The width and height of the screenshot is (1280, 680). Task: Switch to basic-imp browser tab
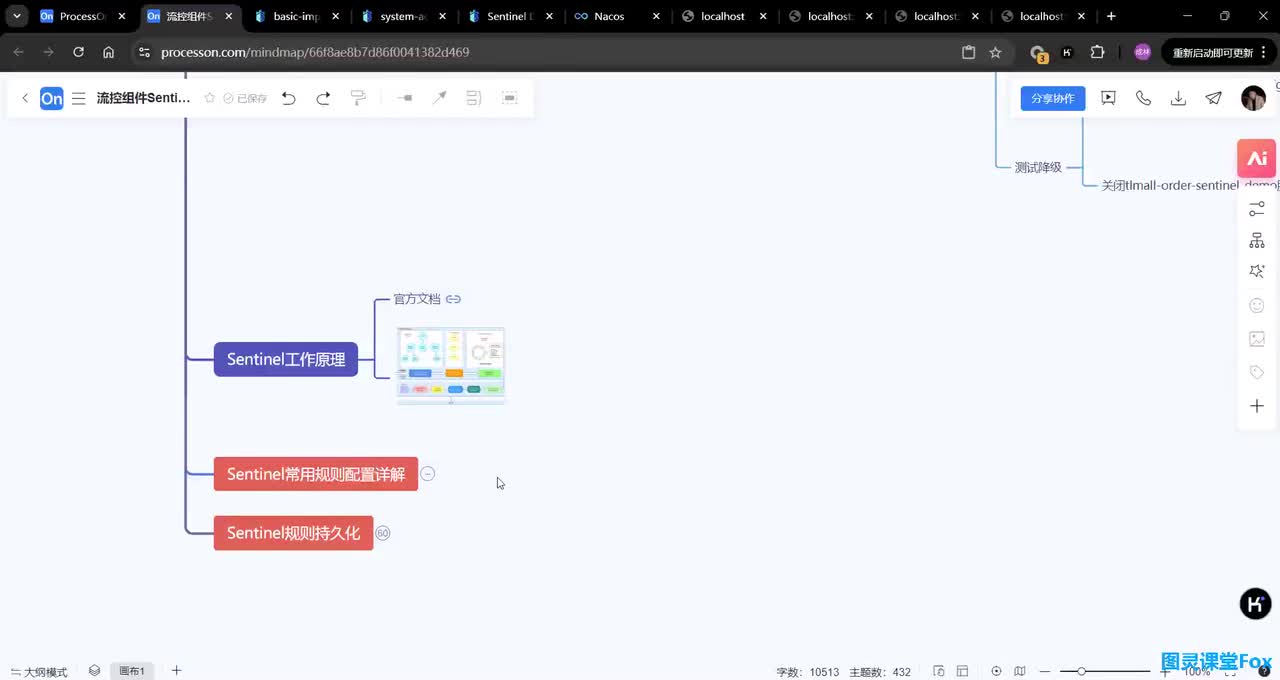coord(296,16)
